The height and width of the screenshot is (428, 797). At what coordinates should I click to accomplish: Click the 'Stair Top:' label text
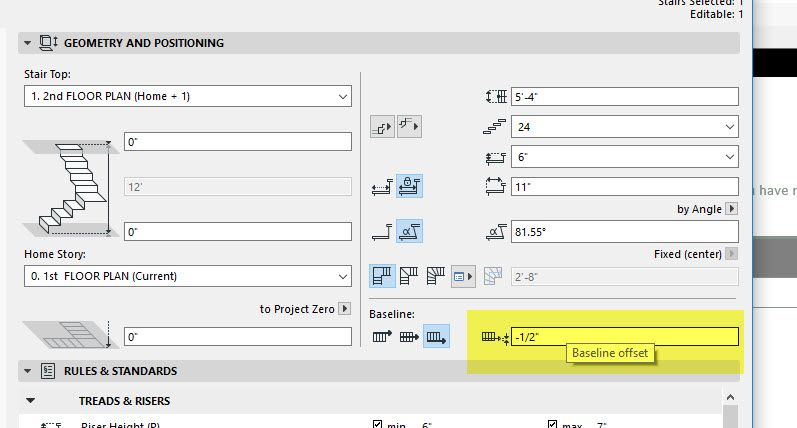(x=47, y=74)
